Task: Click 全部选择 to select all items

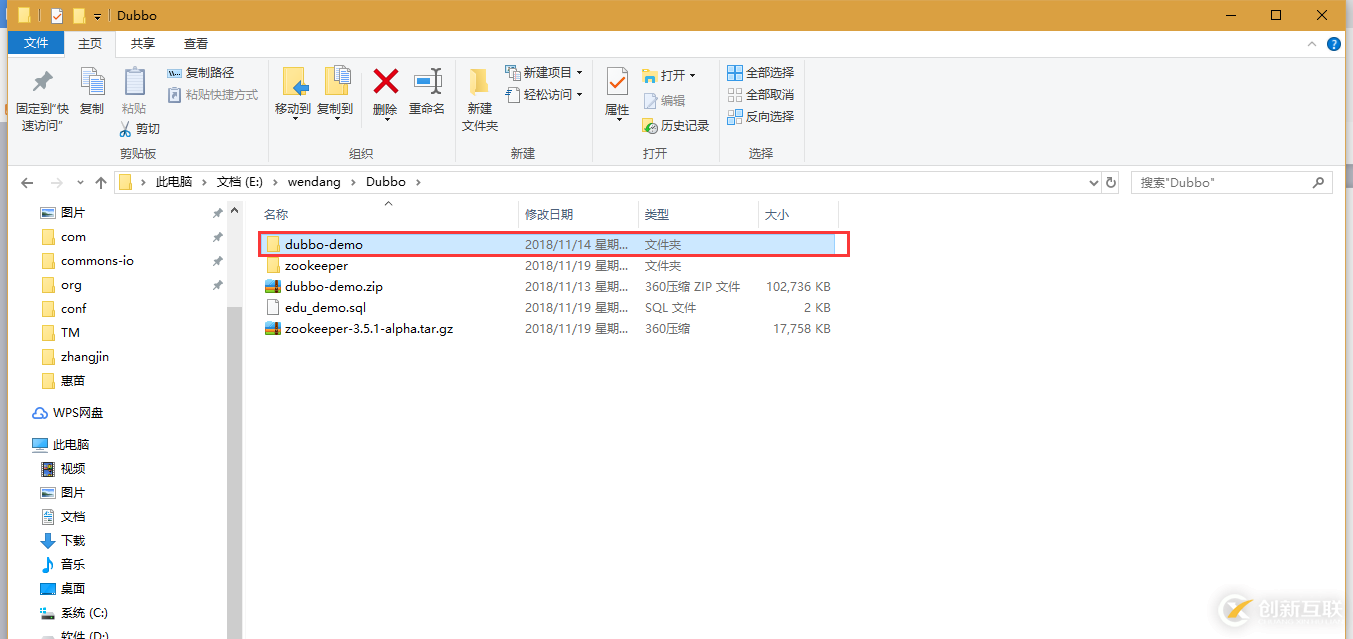Action: coord(761,72)
